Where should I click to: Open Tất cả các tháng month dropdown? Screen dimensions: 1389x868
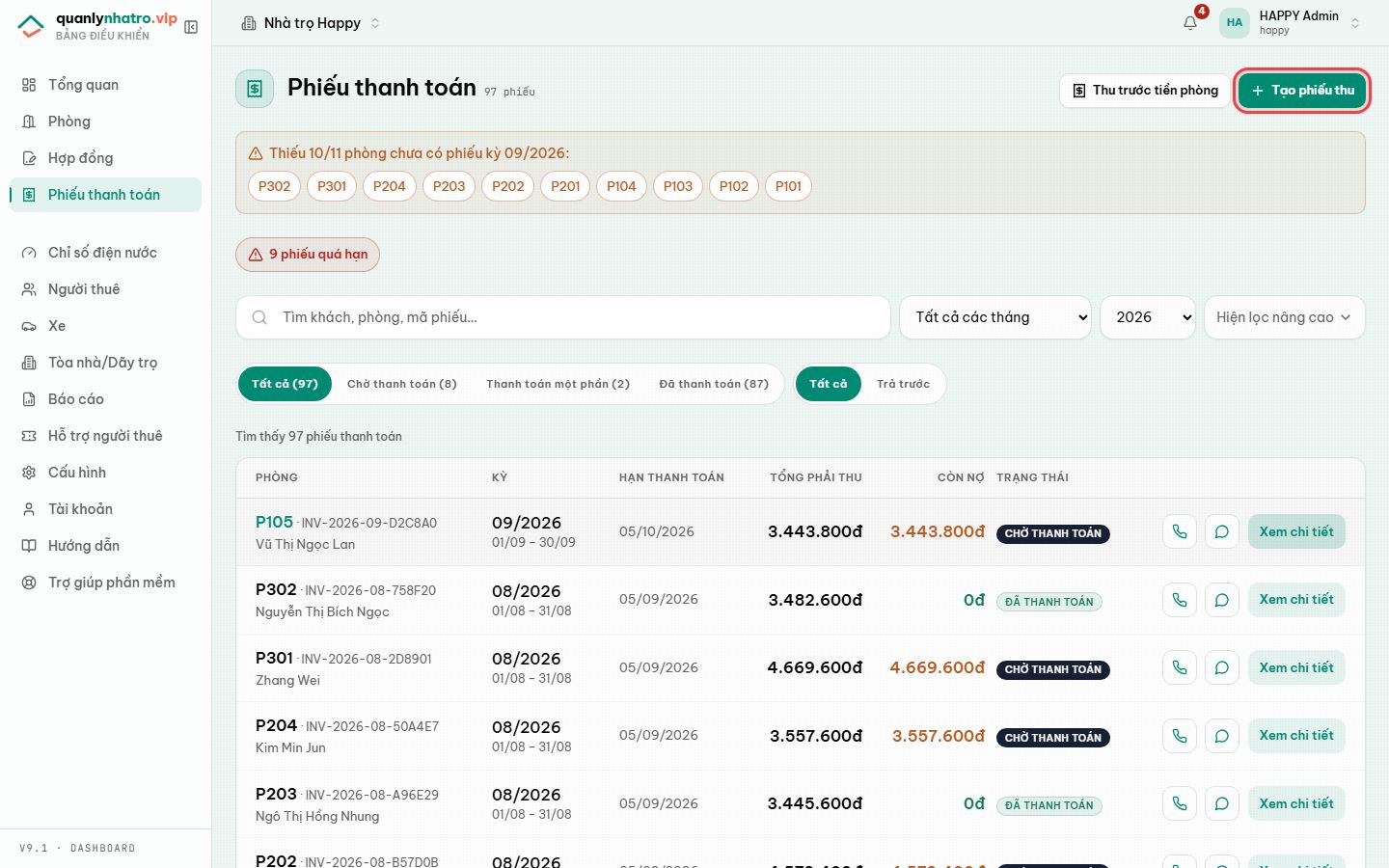tap(995, 317)
